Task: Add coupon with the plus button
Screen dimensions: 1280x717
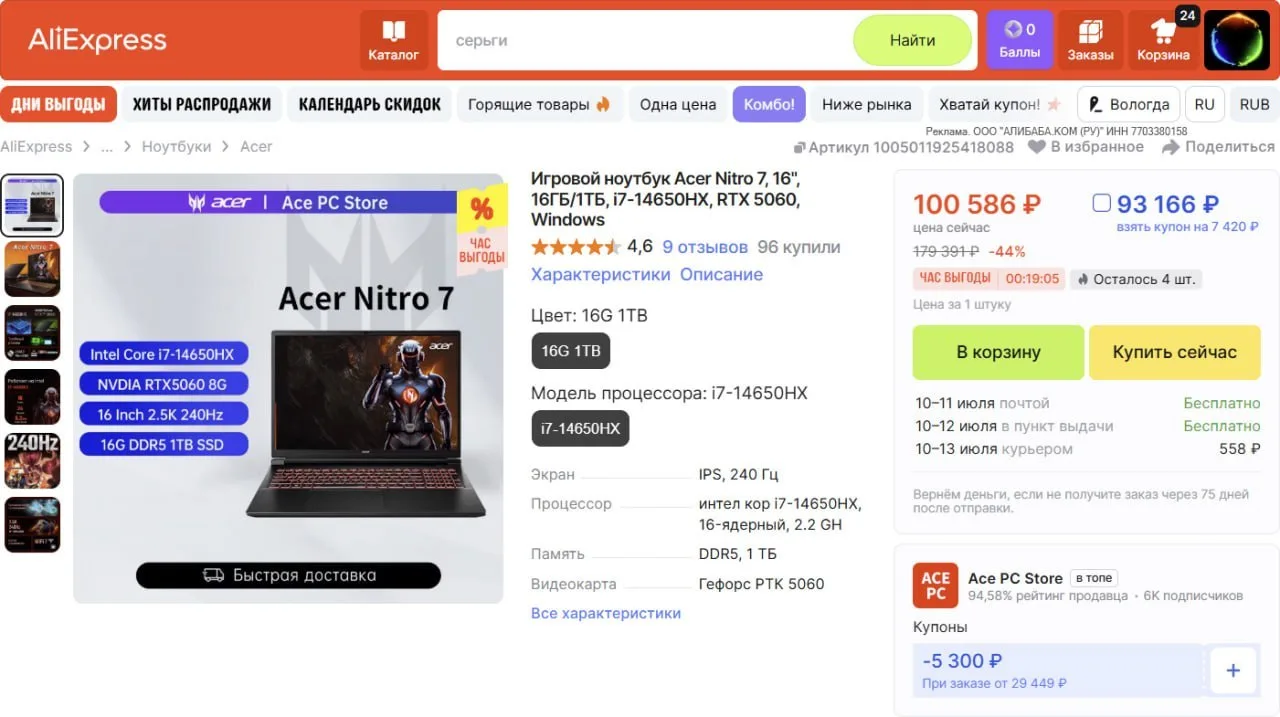Action: 1233,670
